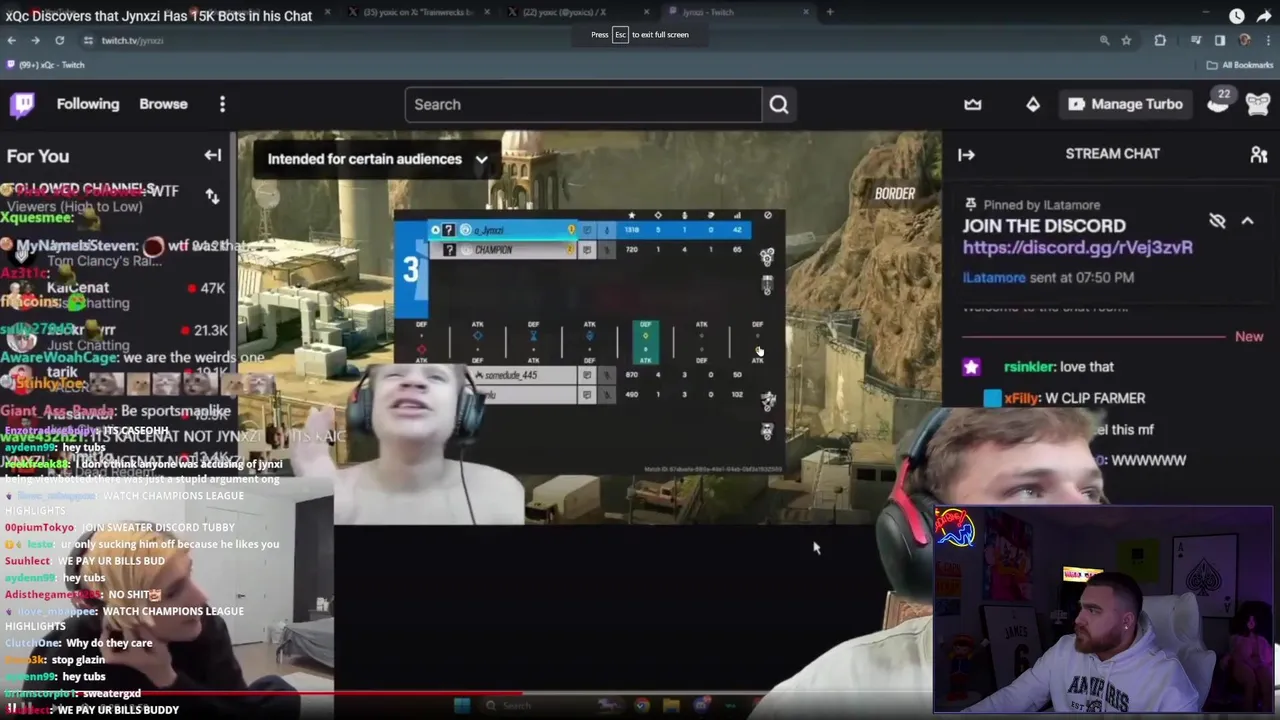Open Chrome three-dot menu

(1267, 40)
